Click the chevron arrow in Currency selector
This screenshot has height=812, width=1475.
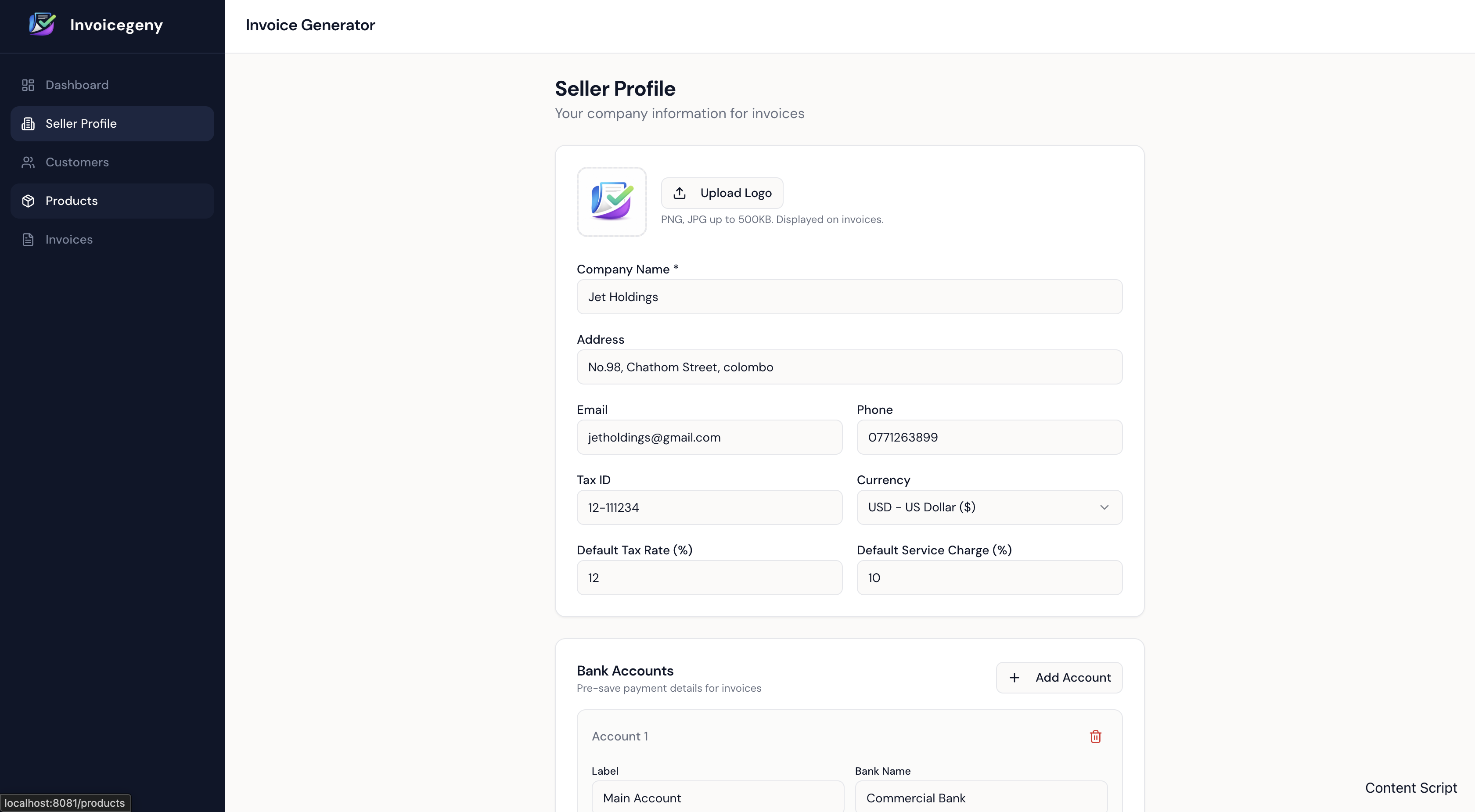[x=1104, y=507]
